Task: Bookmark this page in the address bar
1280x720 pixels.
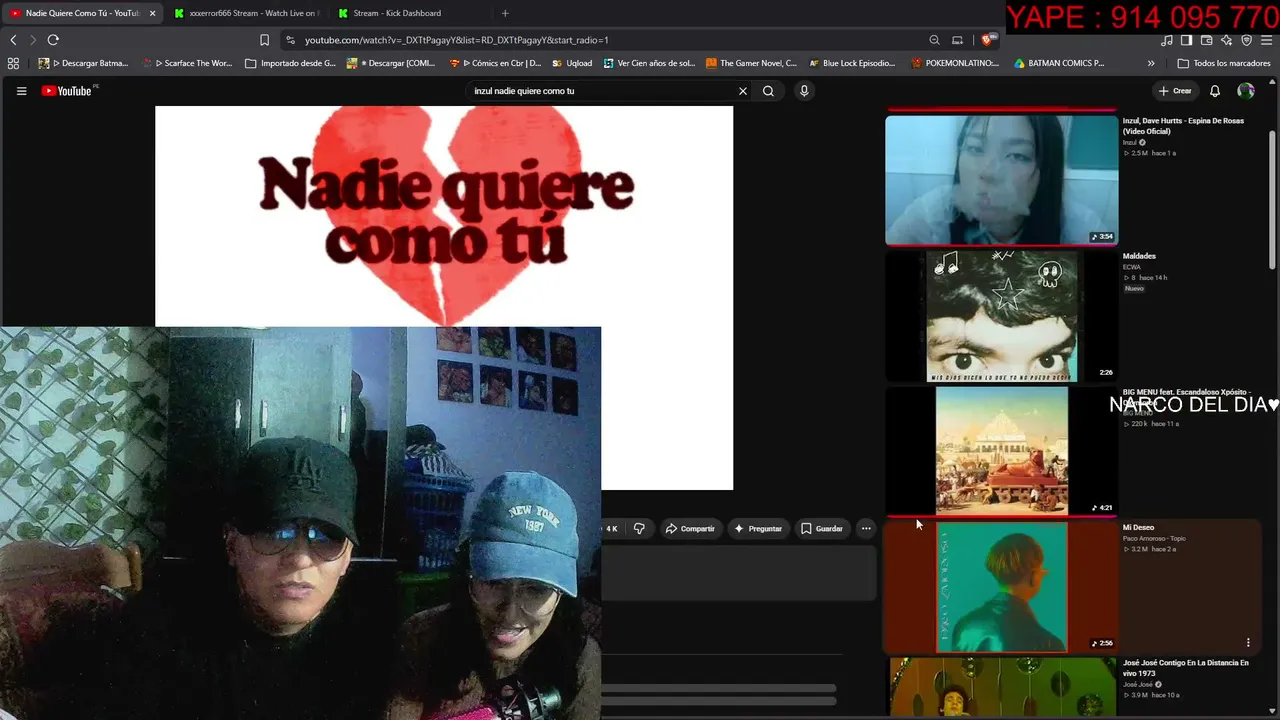Action: (264, 40)
